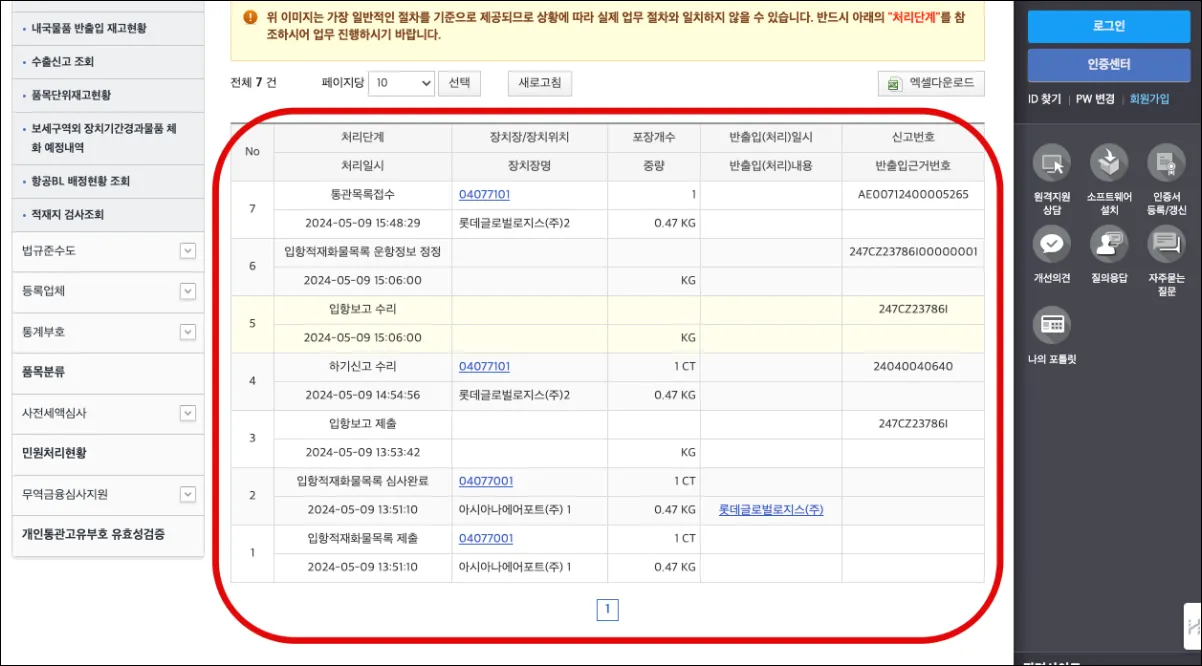Open 원격지원 상담 icon
Viewport: 1202px width, 666px height.
[x=1051, y=162]
